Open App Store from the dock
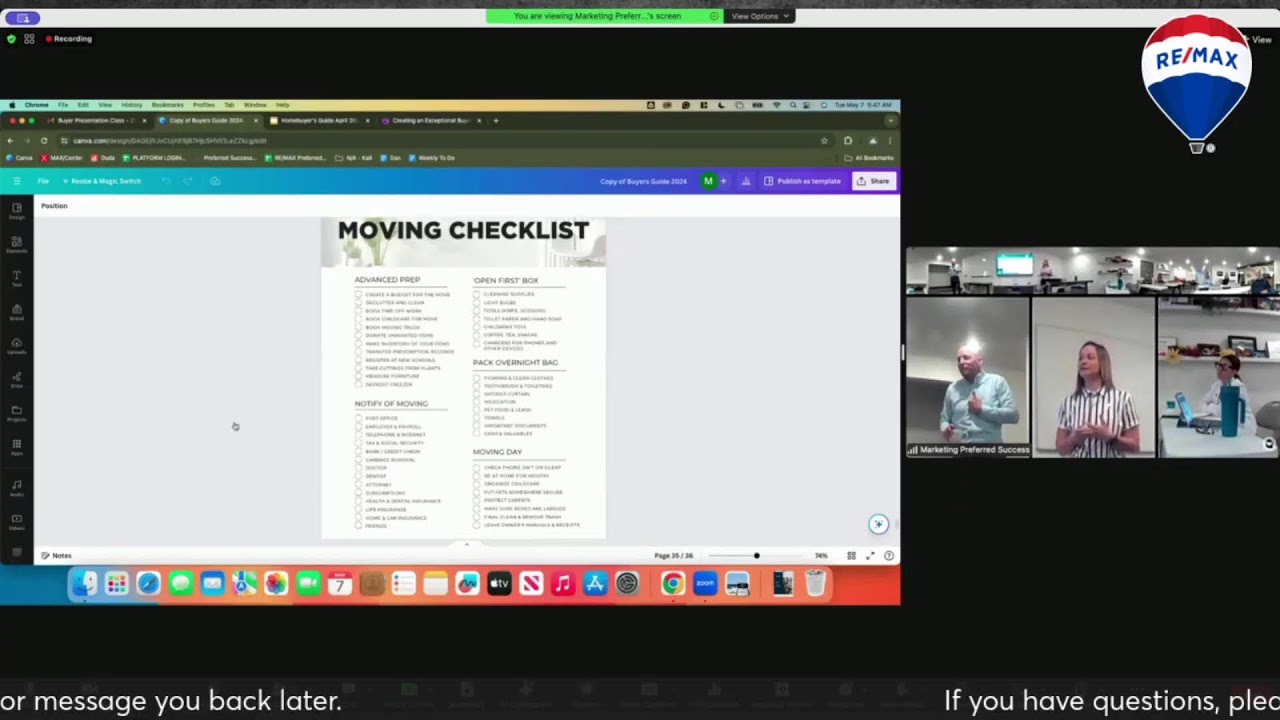 coord(595,583)
